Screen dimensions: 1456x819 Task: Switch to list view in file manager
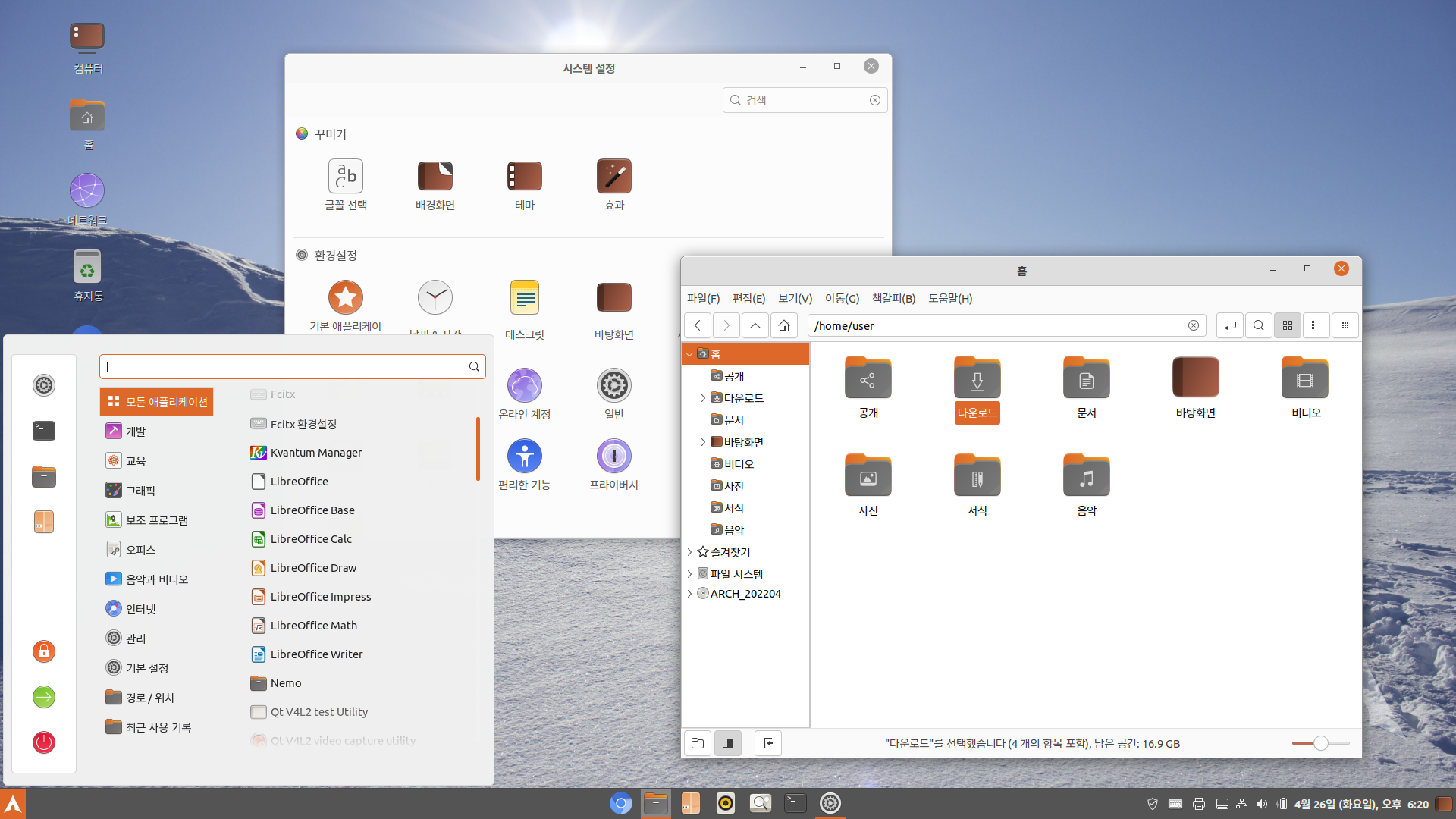point(1316,326)
